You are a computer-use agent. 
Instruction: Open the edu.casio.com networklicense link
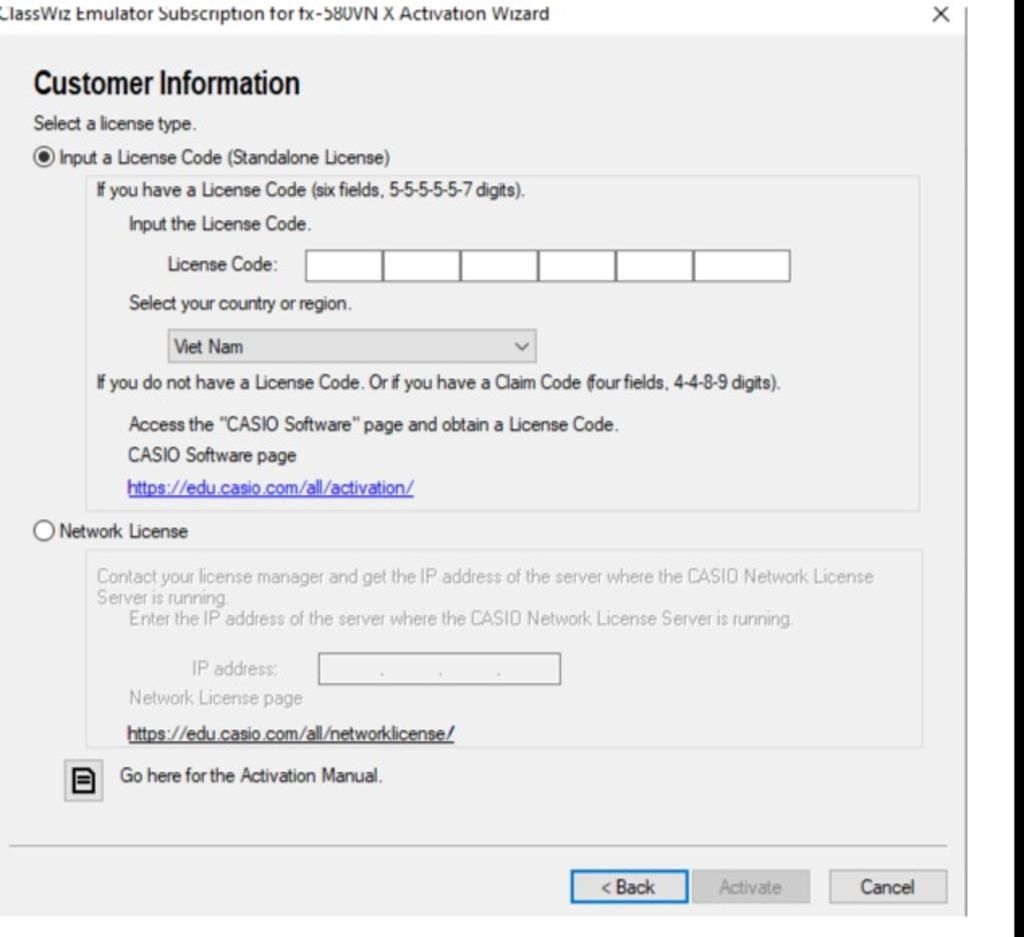[x=291, y=733]
